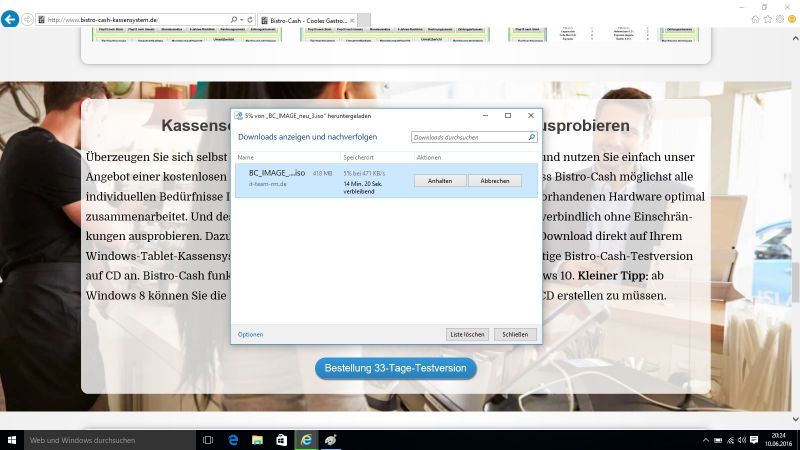Maximize the download manager dialog
This screenshot has width=800, height=450.
click(508, 116)
